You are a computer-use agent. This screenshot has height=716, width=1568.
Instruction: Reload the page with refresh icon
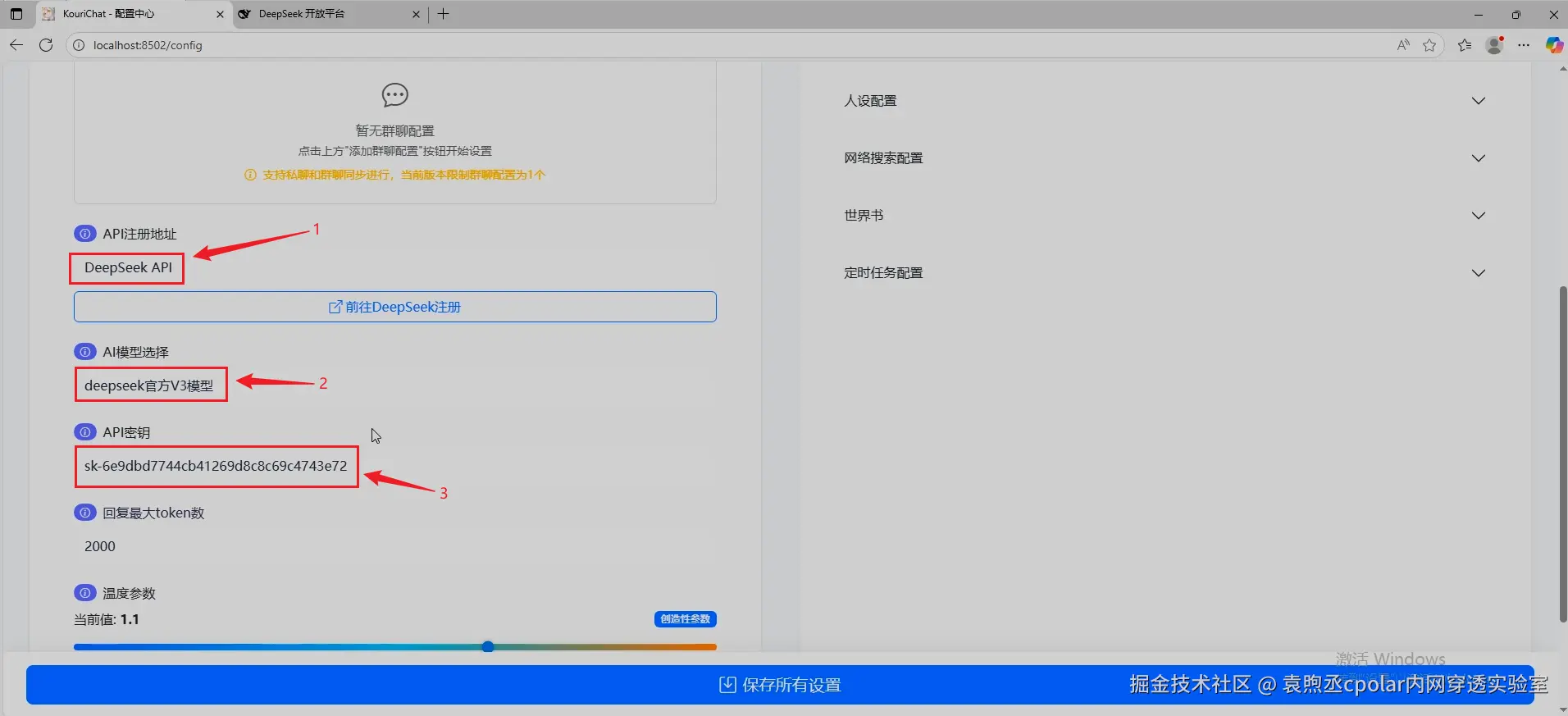point(46,45)
